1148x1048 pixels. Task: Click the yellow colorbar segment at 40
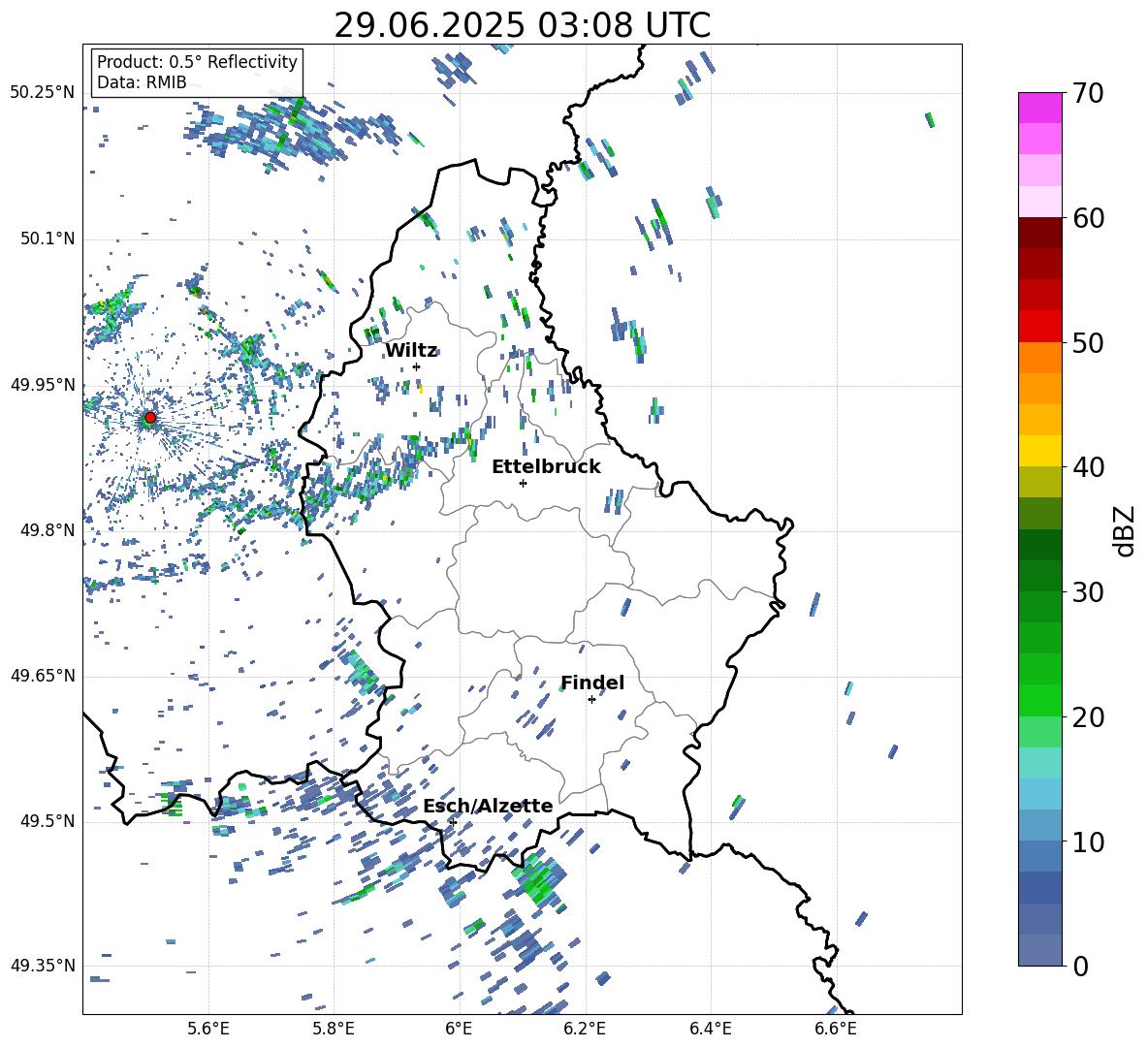pyautogui.click(x=1039, y=451)
